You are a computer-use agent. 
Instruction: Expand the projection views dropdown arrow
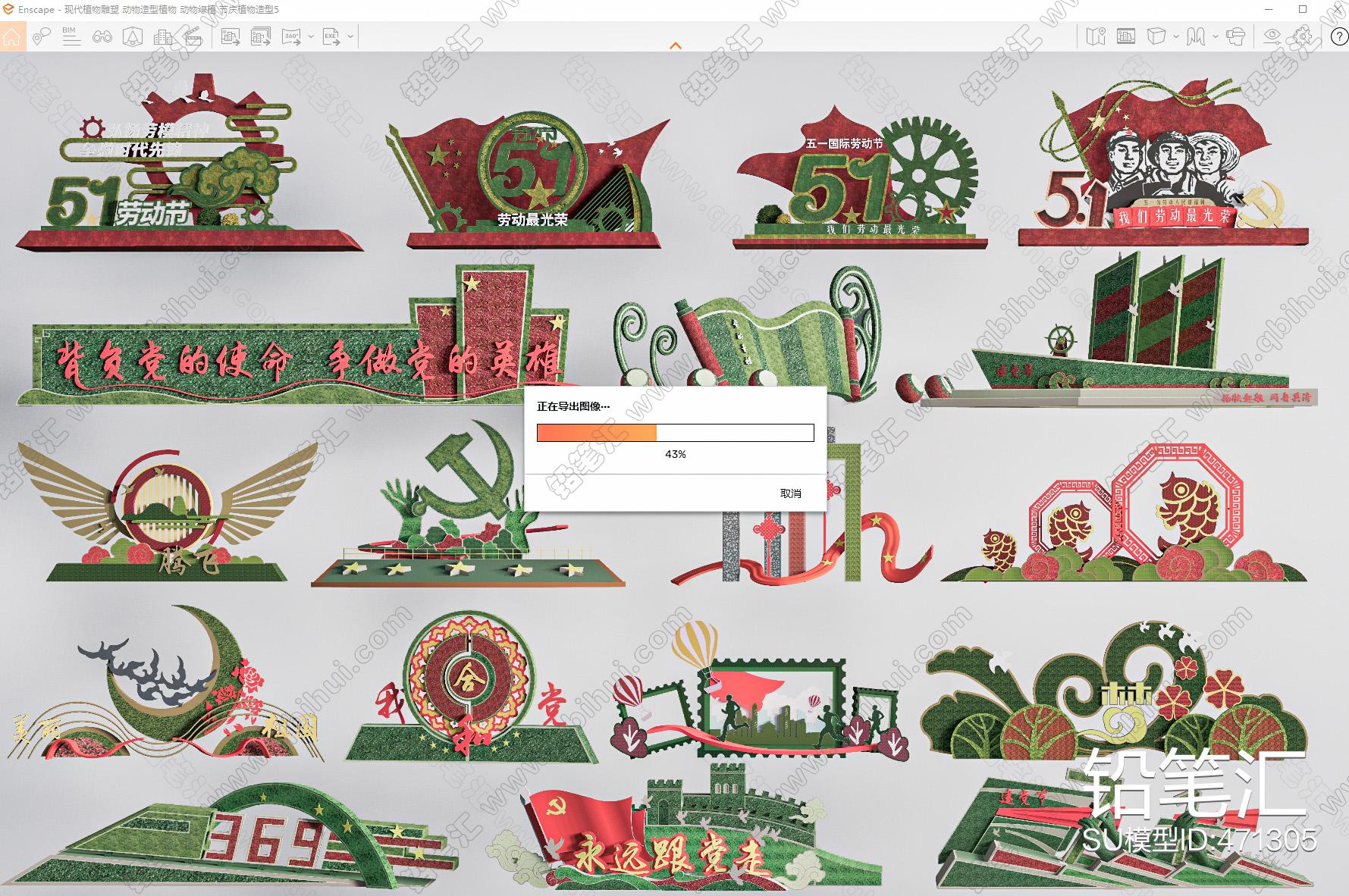(x=1216, y=36)
